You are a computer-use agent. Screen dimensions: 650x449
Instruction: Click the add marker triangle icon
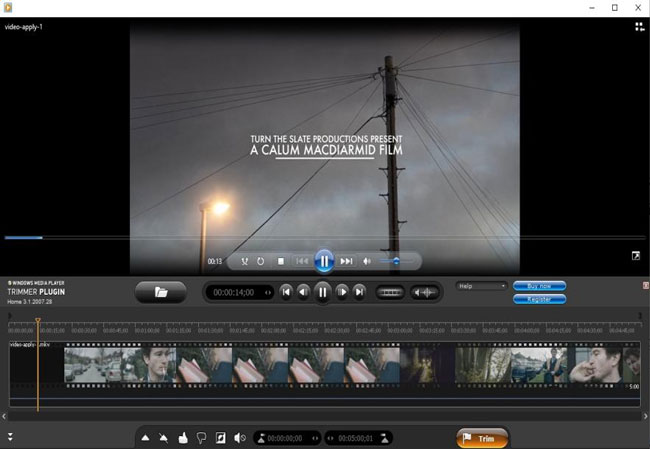146,438
